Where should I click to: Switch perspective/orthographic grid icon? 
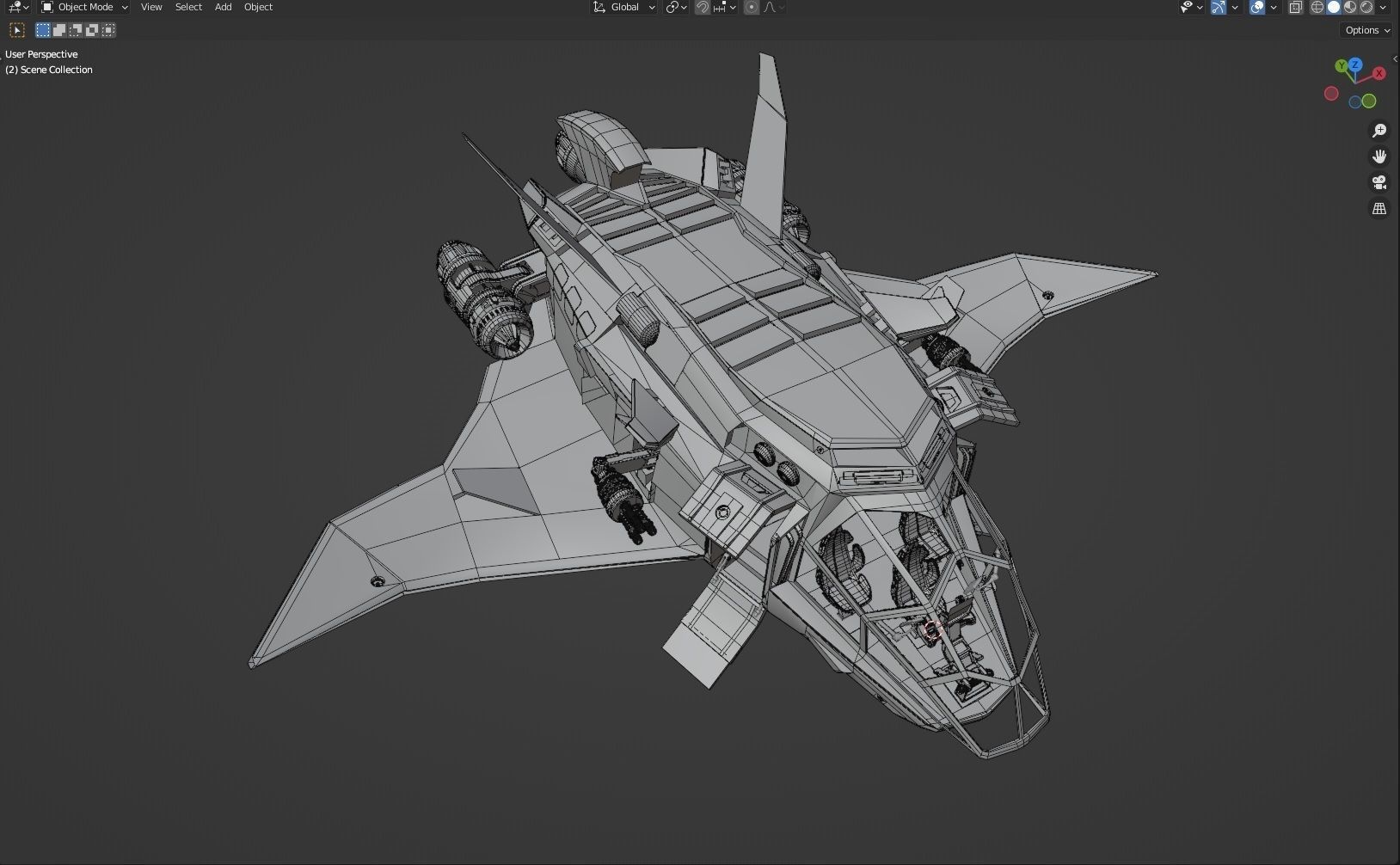(x=1379, y=208)
